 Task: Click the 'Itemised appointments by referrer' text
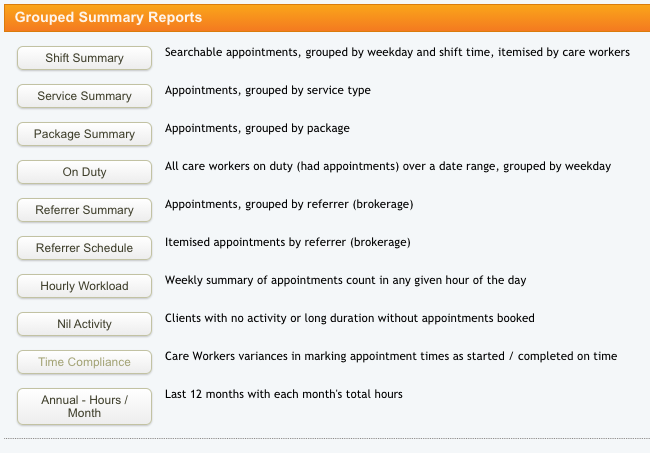[288, 242]
